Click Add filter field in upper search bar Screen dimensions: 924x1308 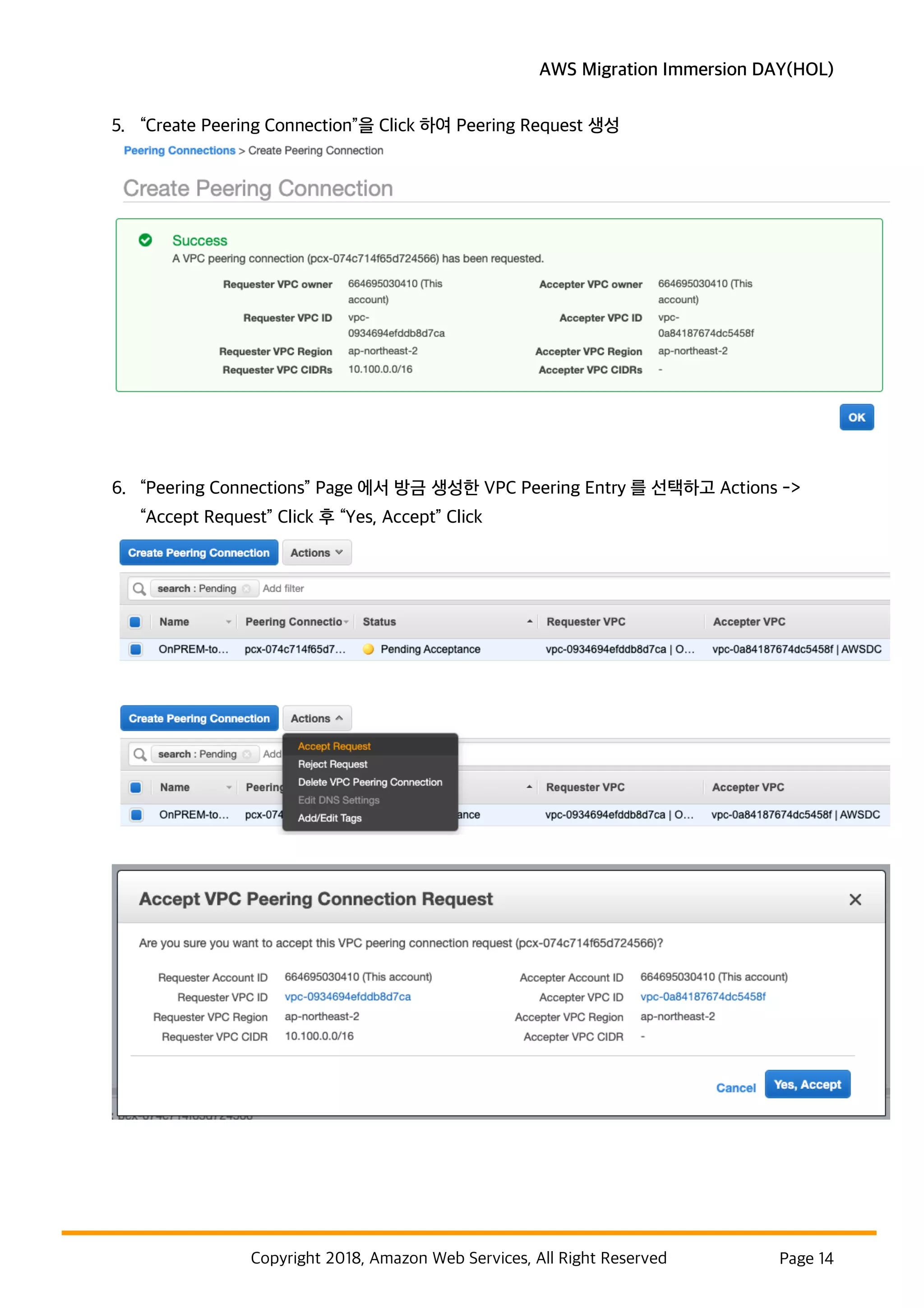[283, 589]
